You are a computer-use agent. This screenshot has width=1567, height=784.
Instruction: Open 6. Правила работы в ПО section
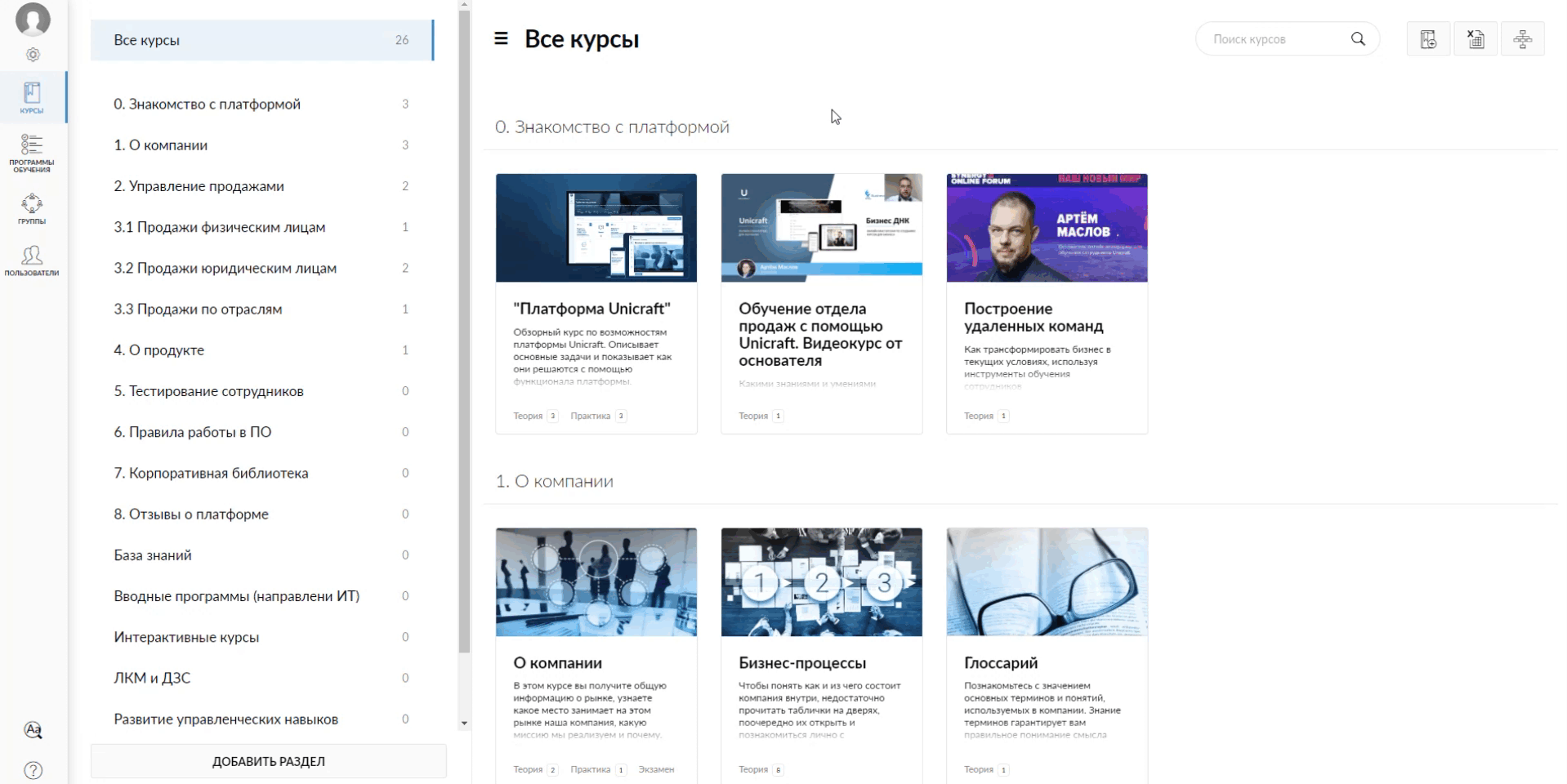261,432
